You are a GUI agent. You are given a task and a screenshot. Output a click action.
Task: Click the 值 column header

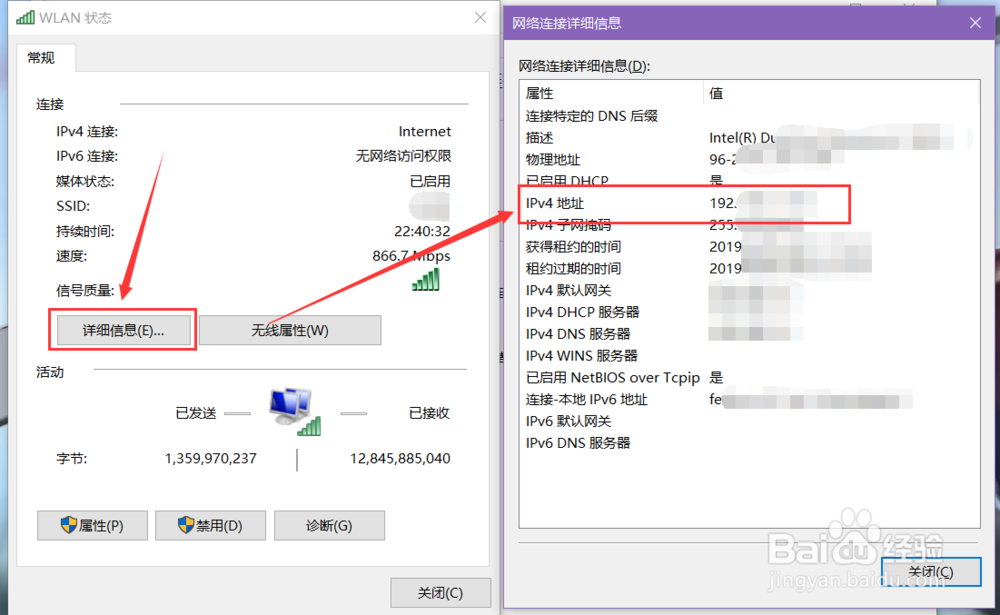click(x=842, y=93)
